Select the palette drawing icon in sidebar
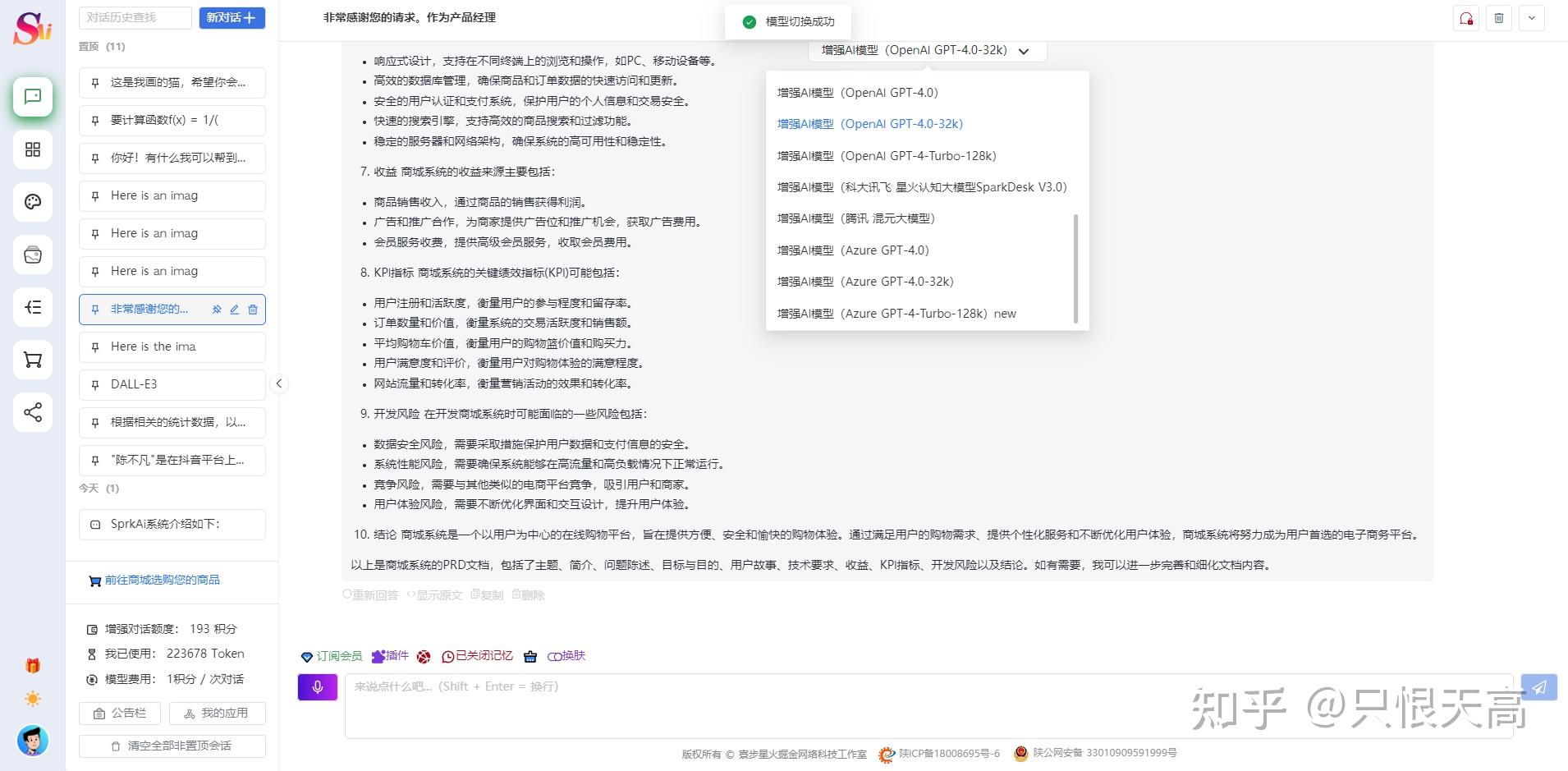The width and height of the screenshot is (1568, 771). click(x=32, y=202)
